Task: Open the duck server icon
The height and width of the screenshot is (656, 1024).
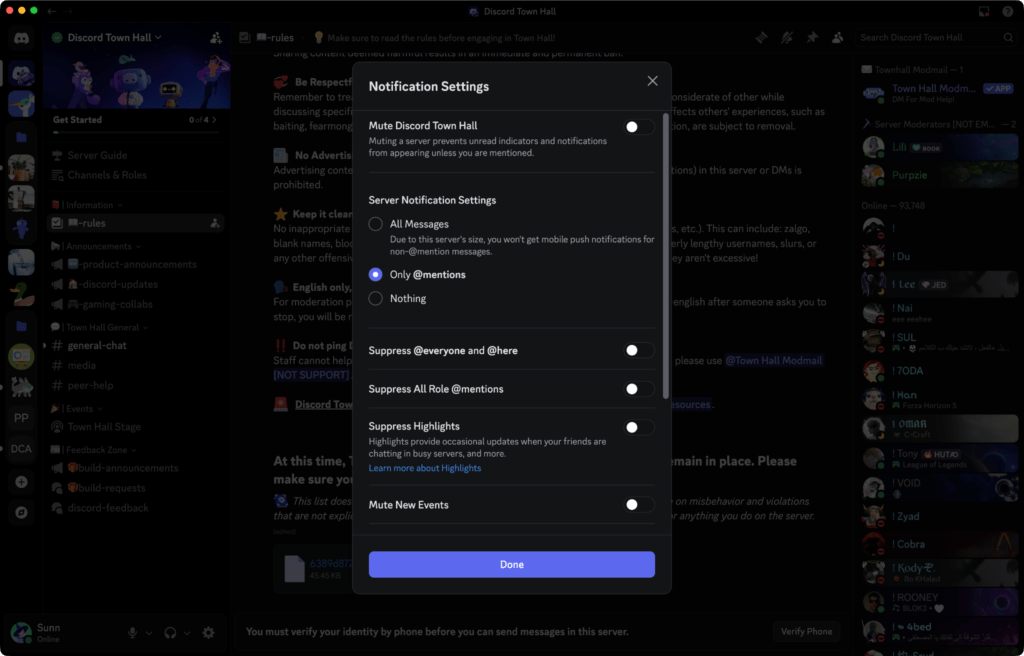Action: (22, 294)
